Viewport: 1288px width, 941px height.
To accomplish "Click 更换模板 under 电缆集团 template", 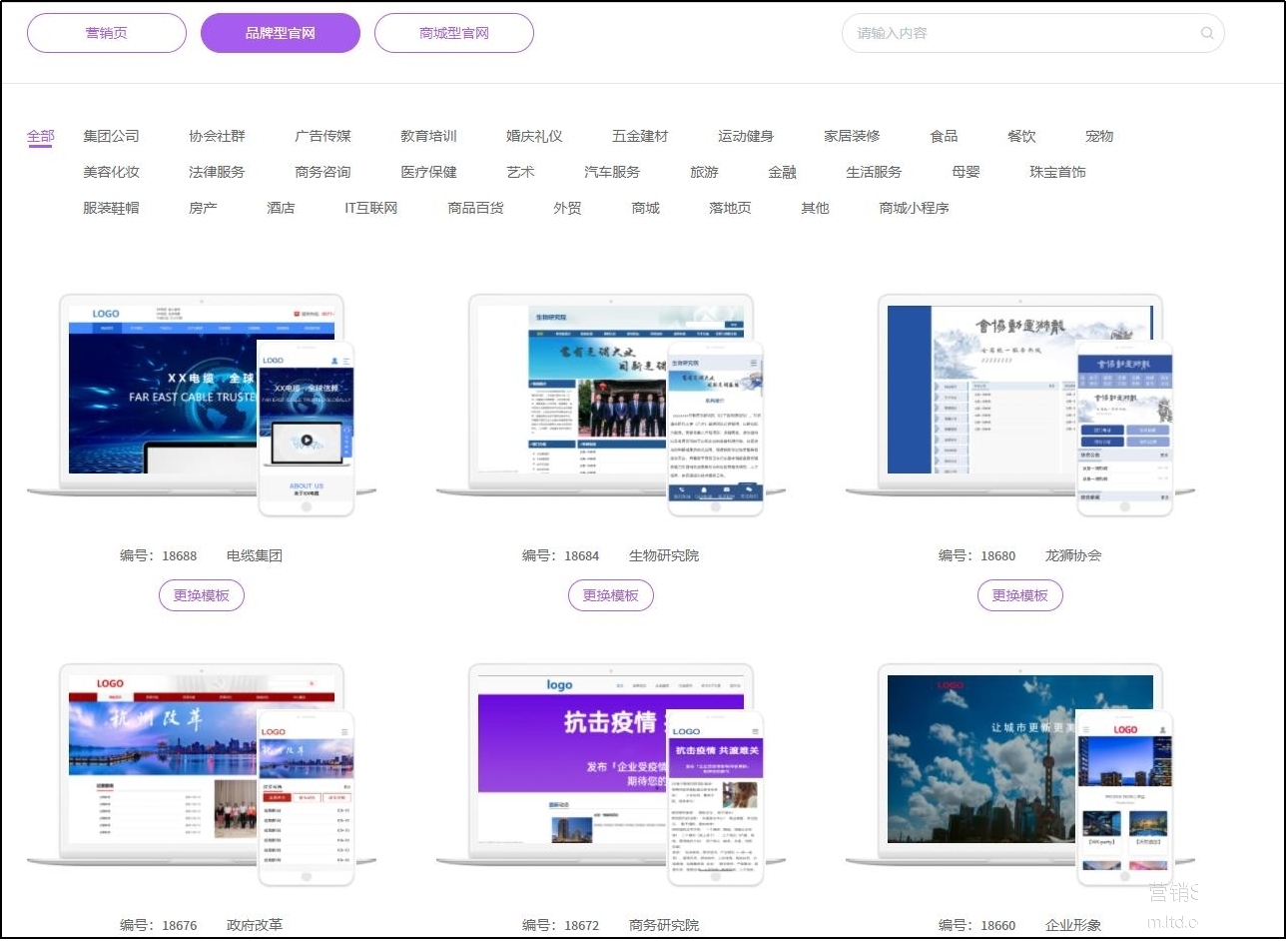I will 202,595.
